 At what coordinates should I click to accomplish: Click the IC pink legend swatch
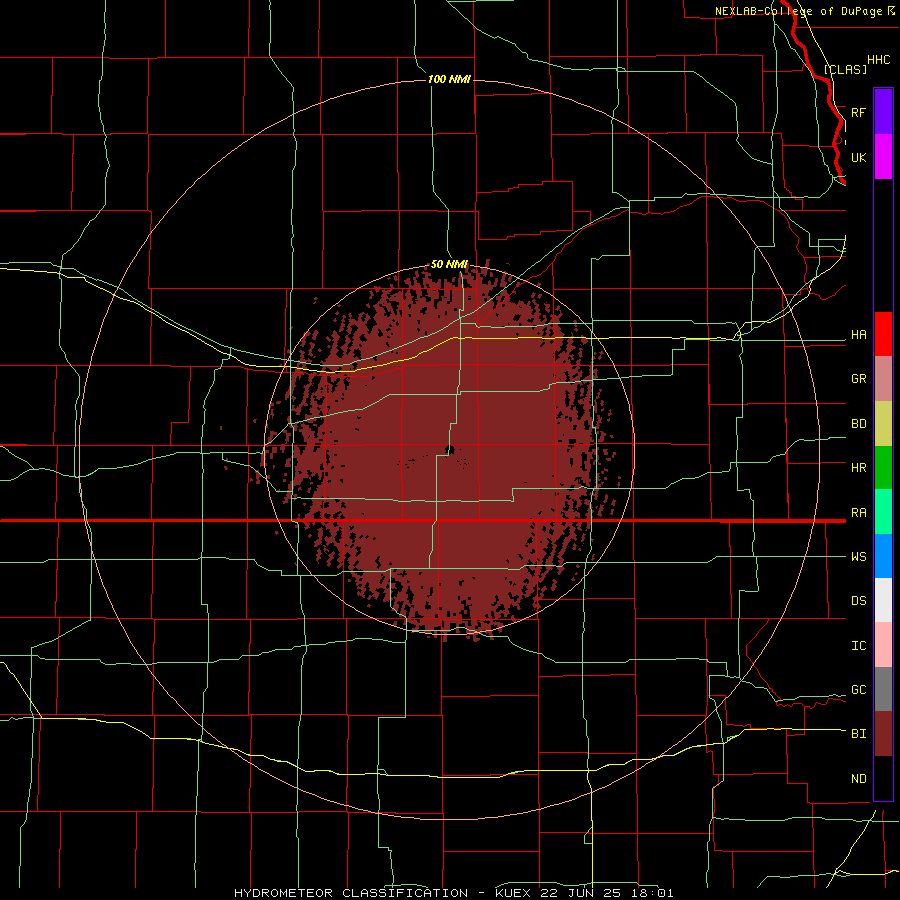883,645
